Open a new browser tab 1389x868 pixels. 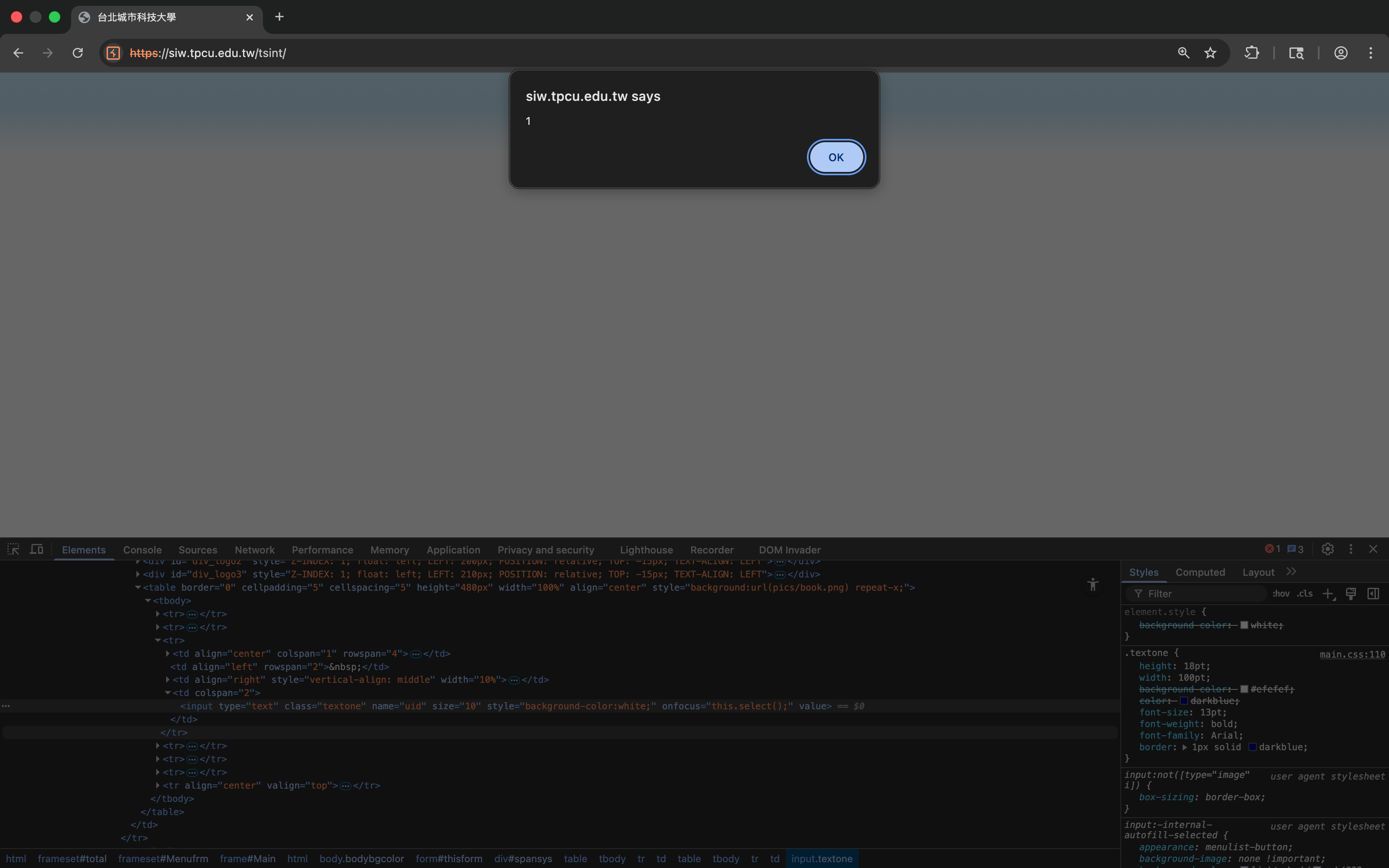[x=279, y=17]
